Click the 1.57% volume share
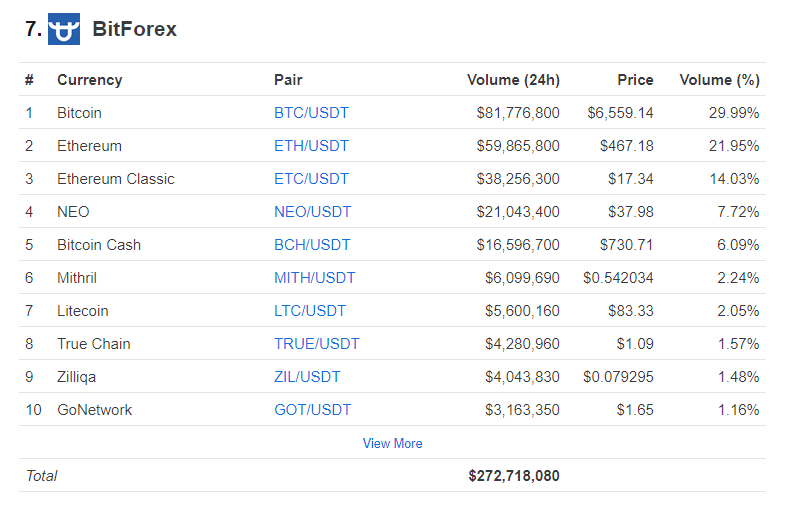Viewport: 801px width, 523px height. point(739,344)
